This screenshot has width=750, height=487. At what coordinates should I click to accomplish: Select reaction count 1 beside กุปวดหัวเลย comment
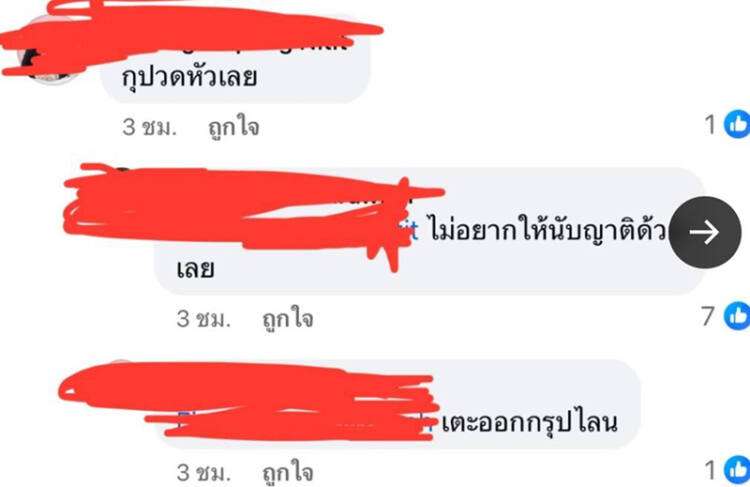[x=710, y=124]
